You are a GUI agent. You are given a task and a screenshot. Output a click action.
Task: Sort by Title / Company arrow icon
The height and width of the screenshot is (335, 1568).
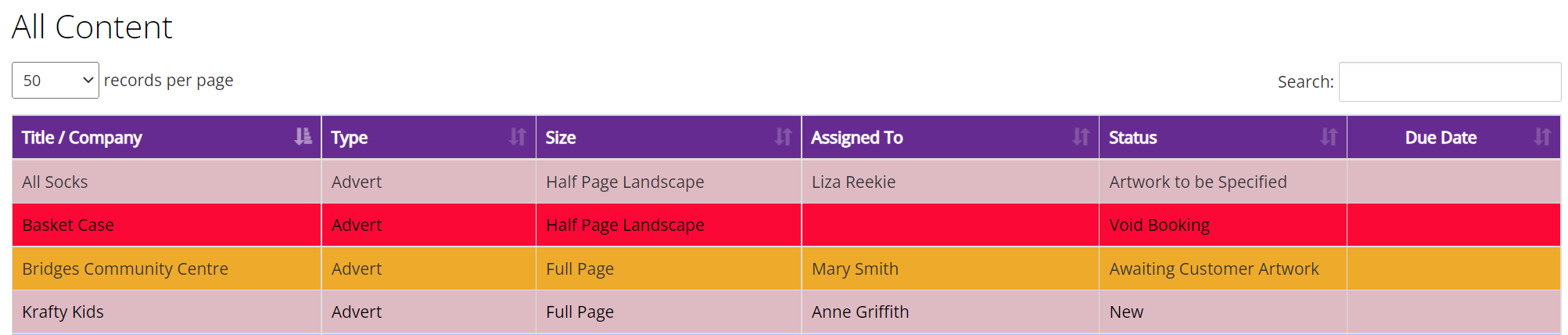click(x=303, y=137)
